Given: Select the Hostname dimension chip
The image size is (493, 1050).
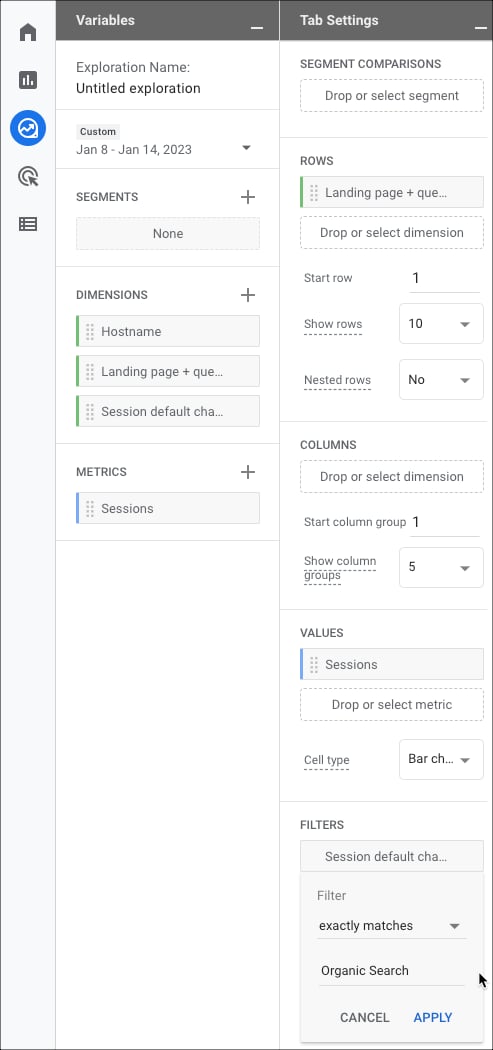Looking at the screenshot, I should 168,331.
